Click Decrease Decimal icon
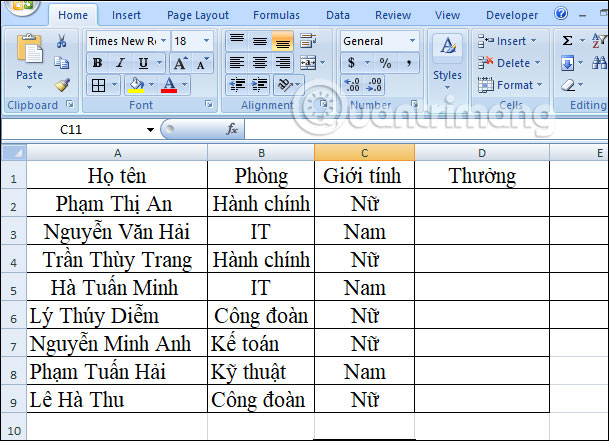 [374, 85]
